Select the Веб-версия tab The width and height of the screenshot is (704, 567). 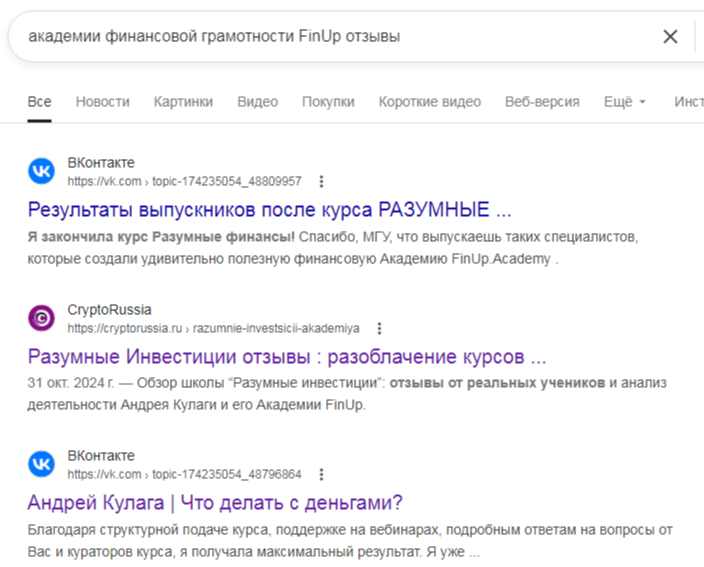(542, 102)
